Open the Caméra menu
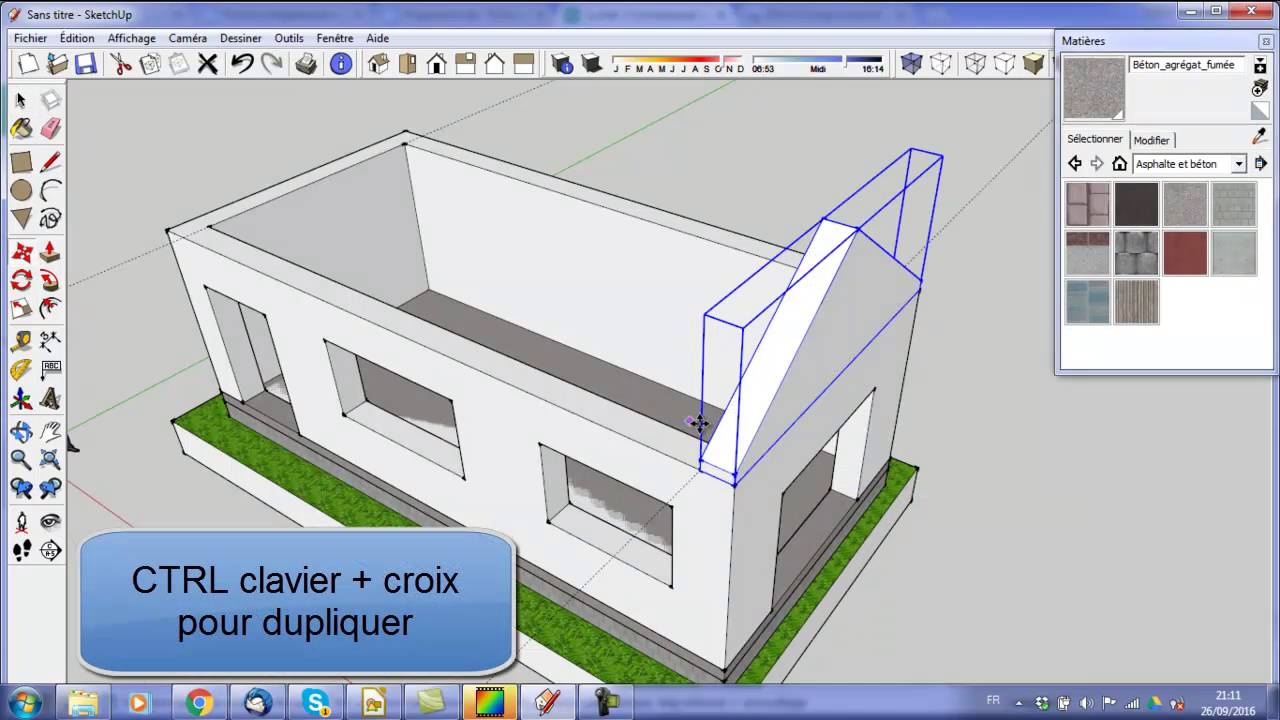This screenshot has height=720, width=1280. click(x=188, y=38)
